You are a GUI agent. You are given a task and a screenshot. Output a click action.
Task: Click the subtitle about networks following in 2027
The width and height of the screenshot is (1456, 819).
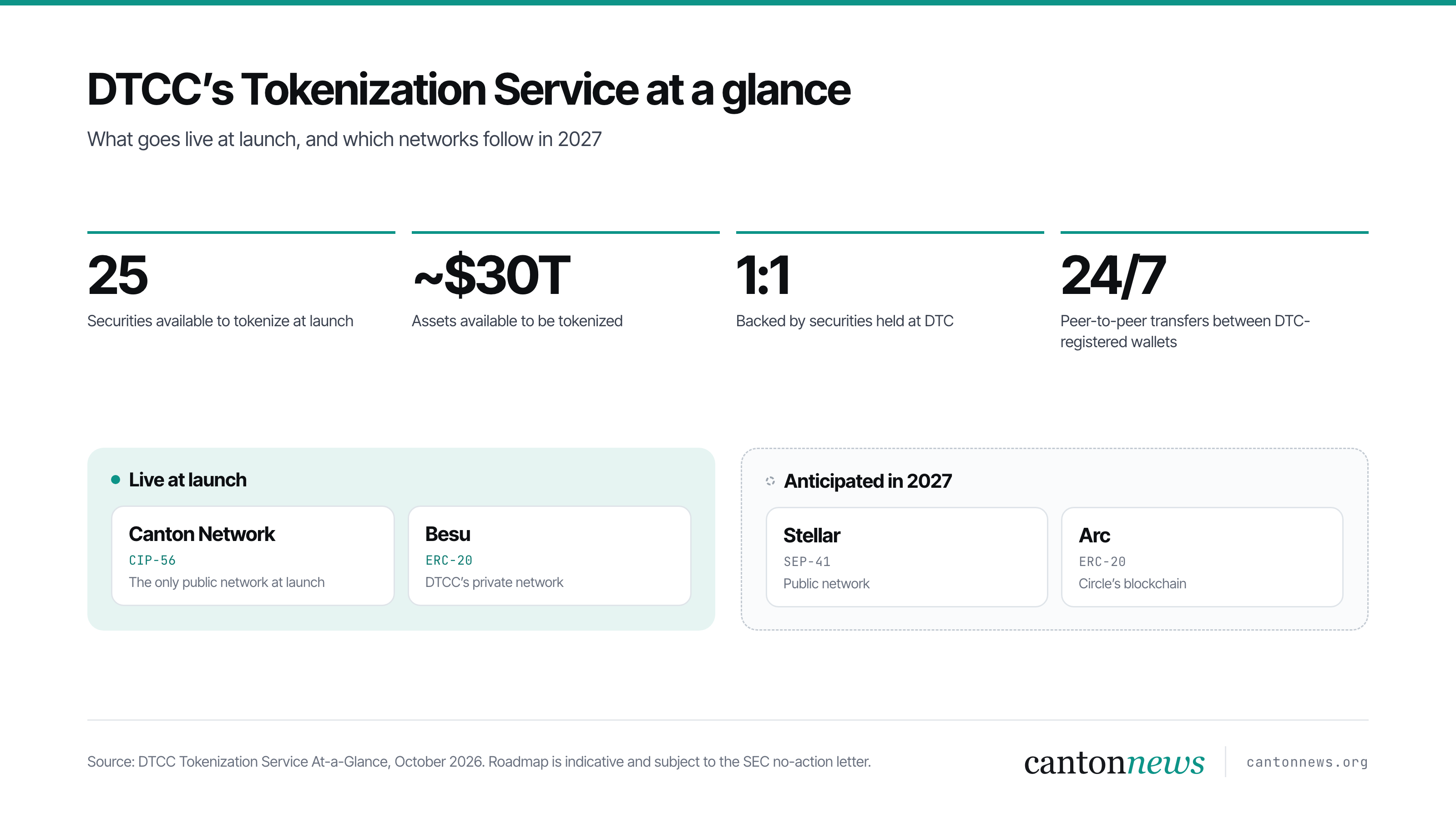(344, 139)
